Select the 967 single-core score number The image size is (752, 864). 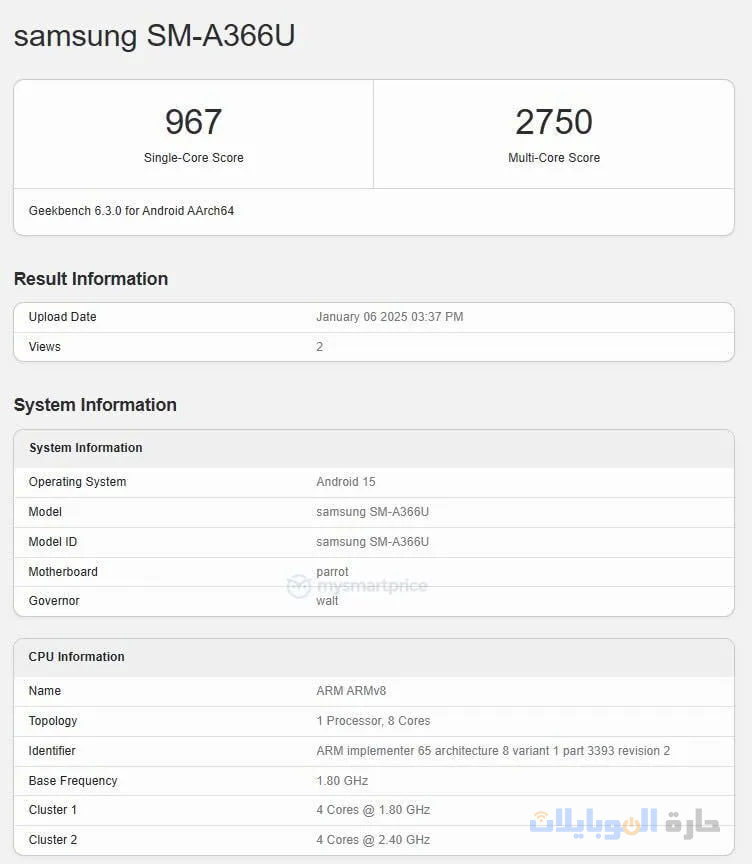pyautogui.click(x=193, y=122)
